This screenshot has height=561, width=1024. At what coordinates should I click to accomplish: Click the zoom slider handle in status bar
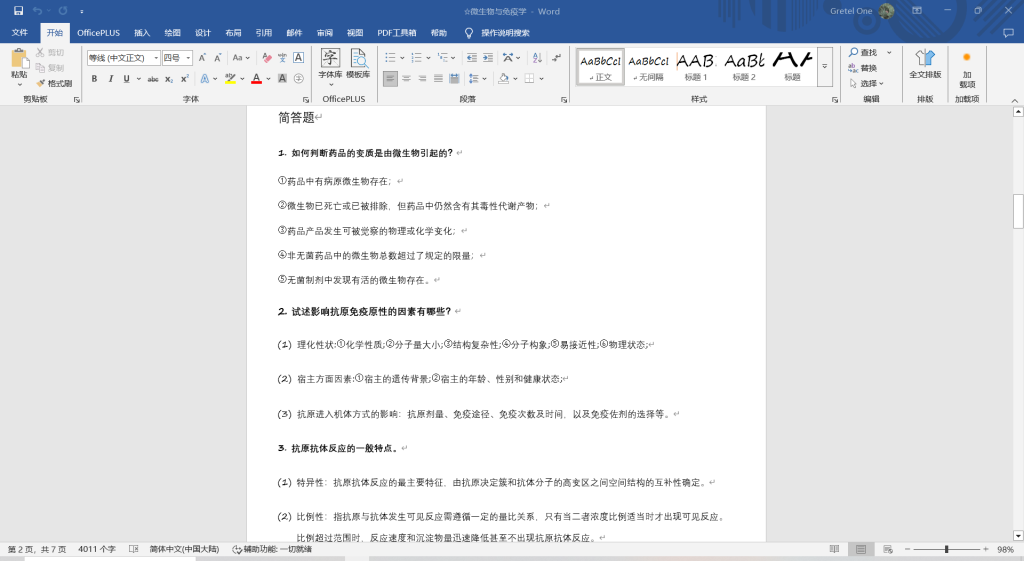coord(946,549)
